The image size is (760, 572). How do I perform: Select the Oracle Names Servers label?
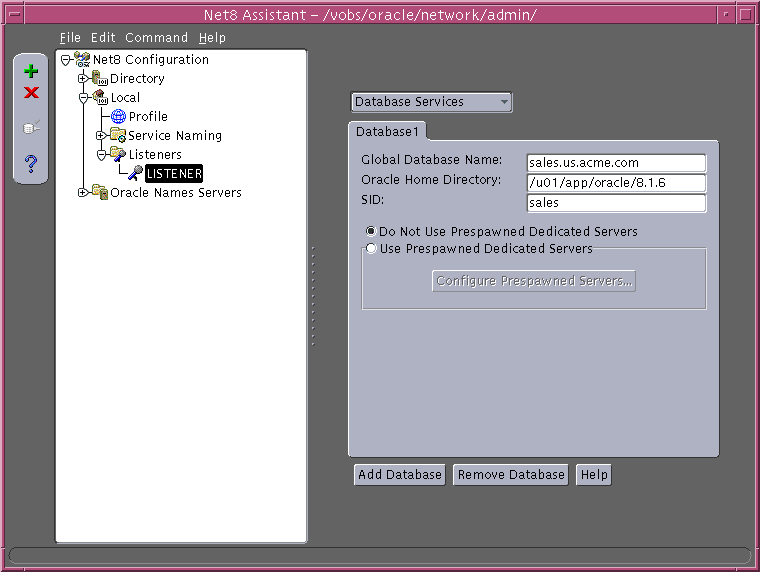[x=176, y=192]
